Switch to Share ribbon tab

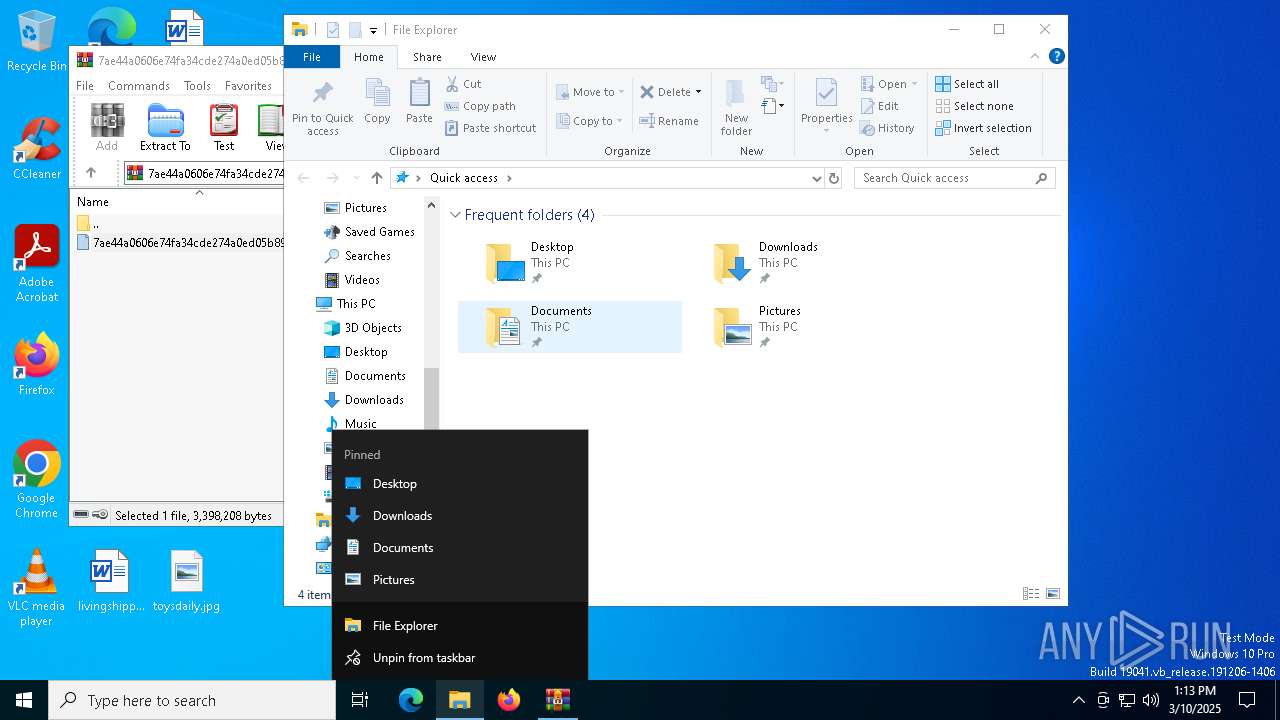(x=427, y=57)
